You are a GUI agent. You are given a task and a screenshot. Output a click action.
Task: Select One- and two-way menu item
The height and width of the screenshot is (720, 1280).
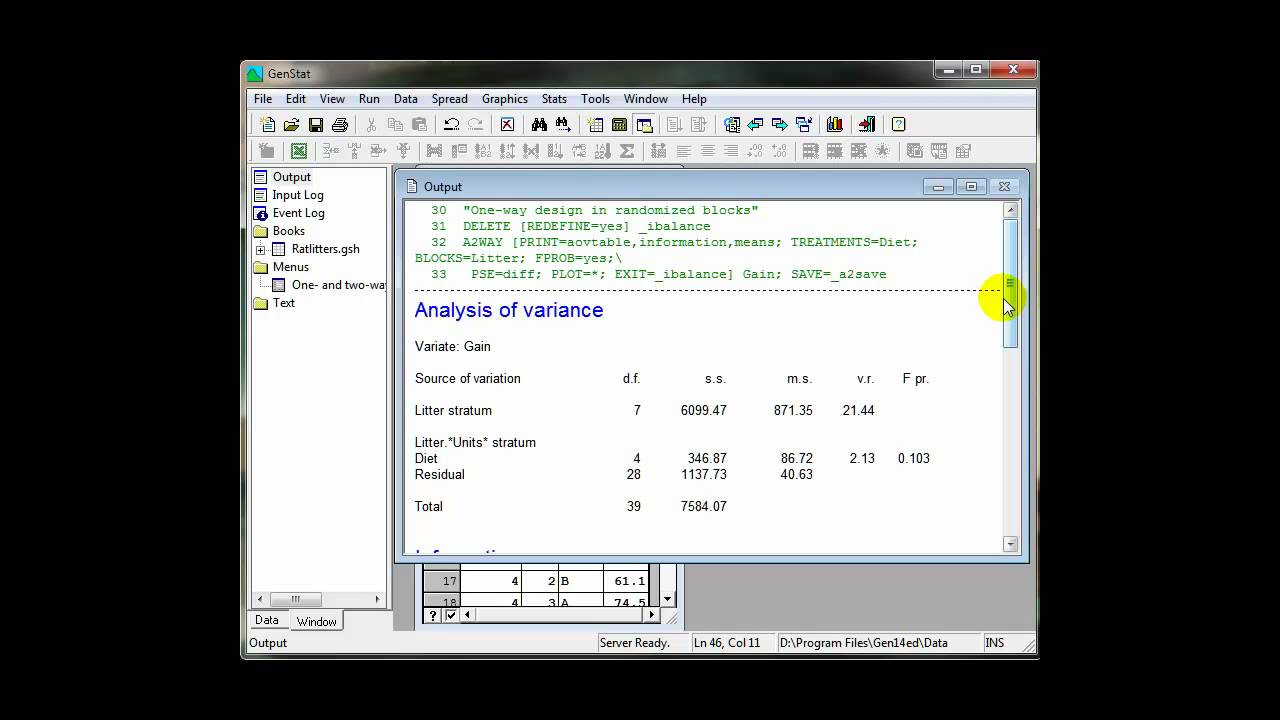click(338, 285)
